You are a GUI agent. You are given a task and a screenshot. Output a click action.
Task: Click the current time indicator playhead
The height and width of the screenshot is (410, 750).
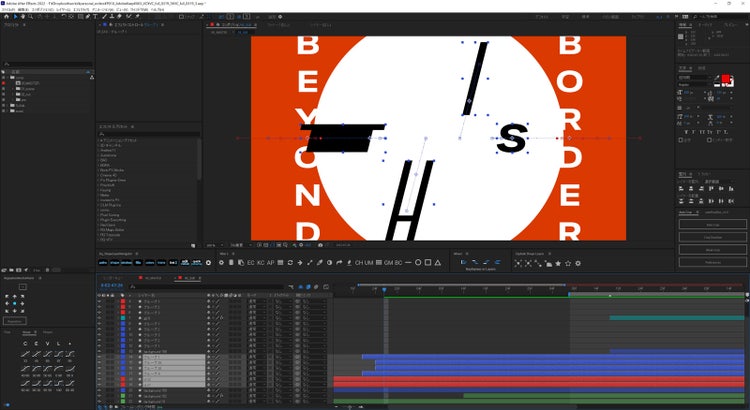pyautogui.click(x=384, y=290)
